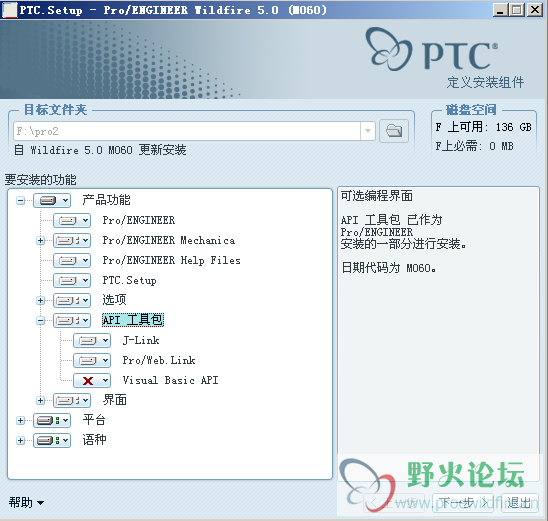
Task: Collapse the 产品功能 tree node
Action: tap(21, 201)
